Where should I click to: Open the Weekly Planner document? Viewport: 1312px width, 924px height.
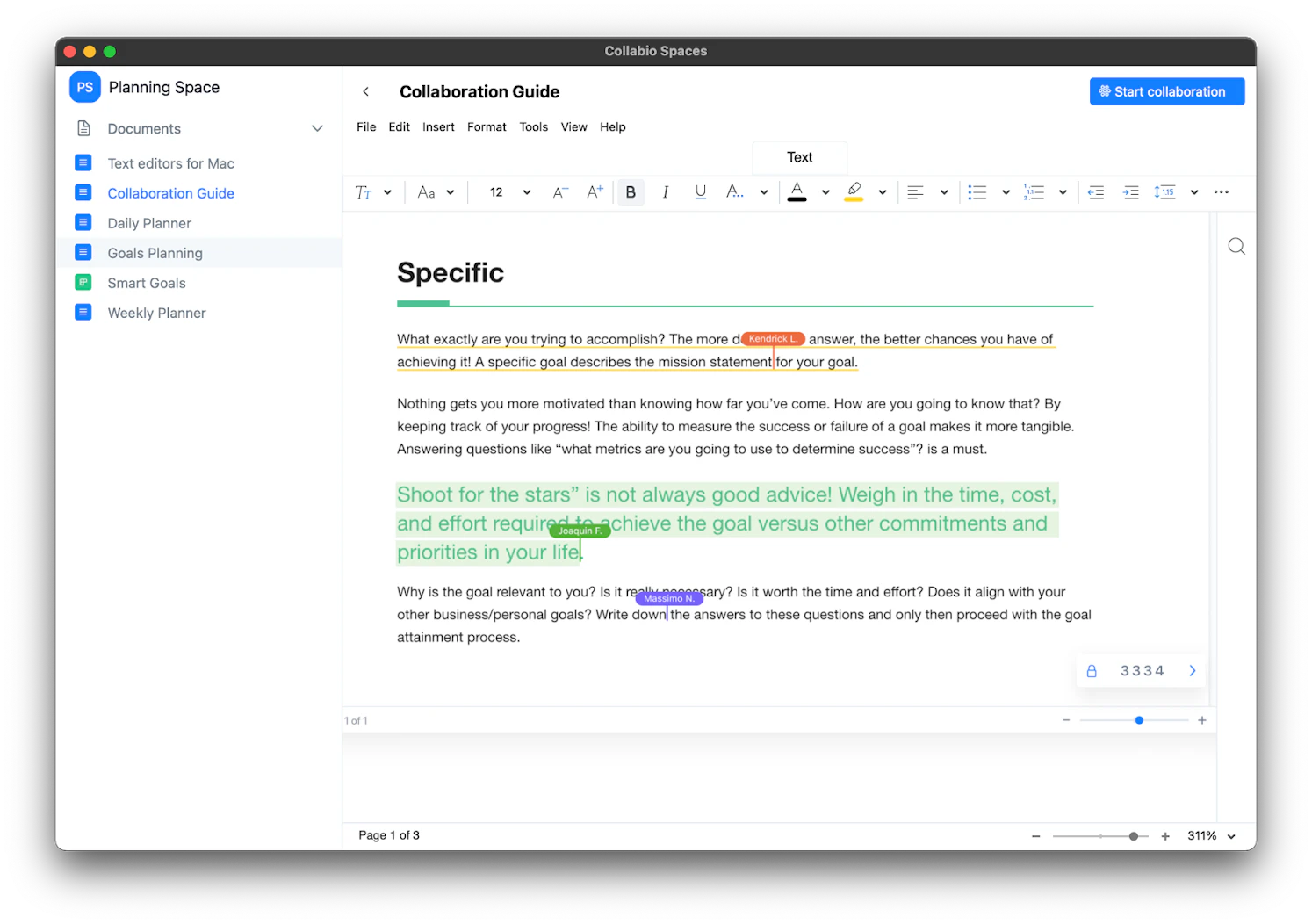click(199, 313)
